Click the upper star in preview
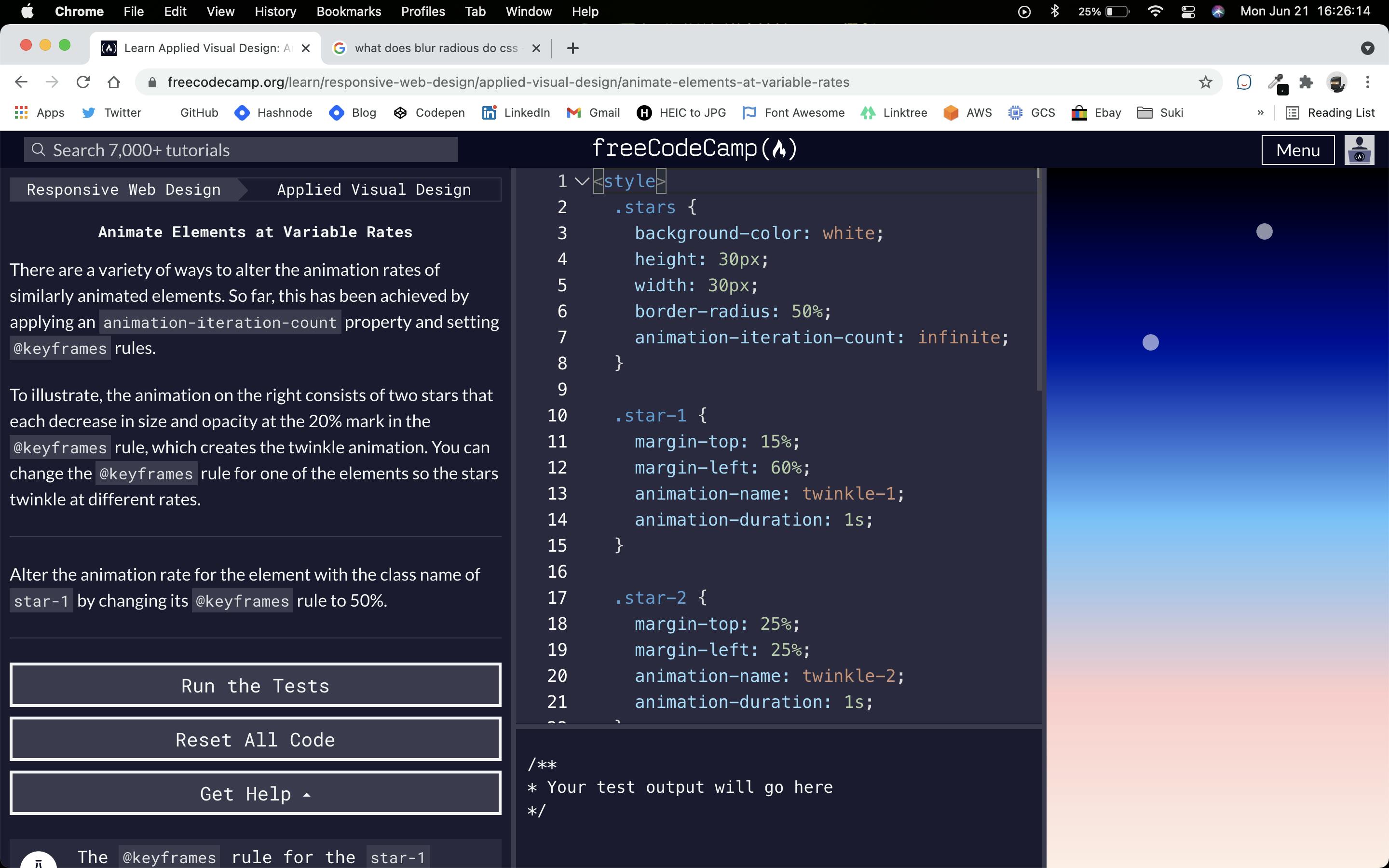The image size is (1389, 868). coord(1265,231)
